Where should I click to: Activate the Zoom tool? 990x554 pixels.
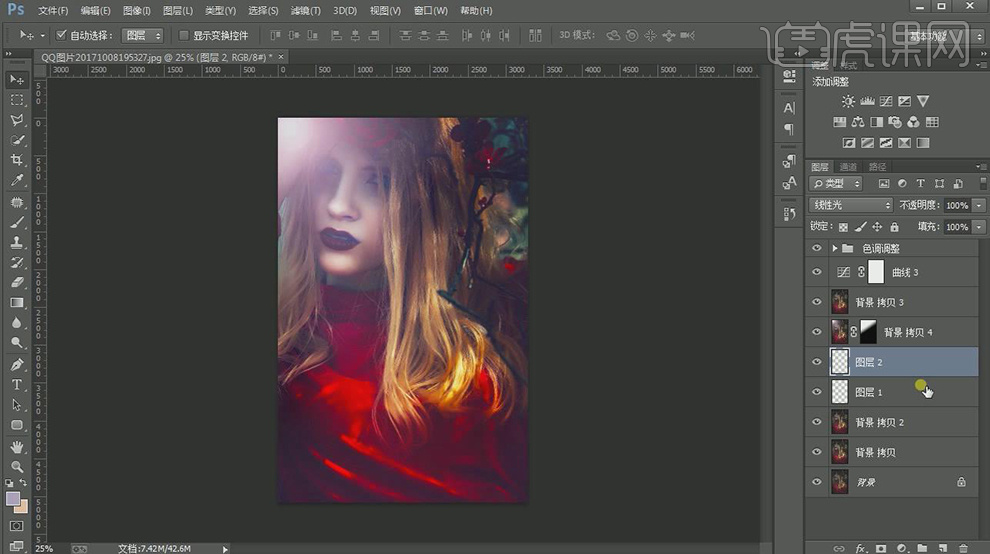click(17, 467)
